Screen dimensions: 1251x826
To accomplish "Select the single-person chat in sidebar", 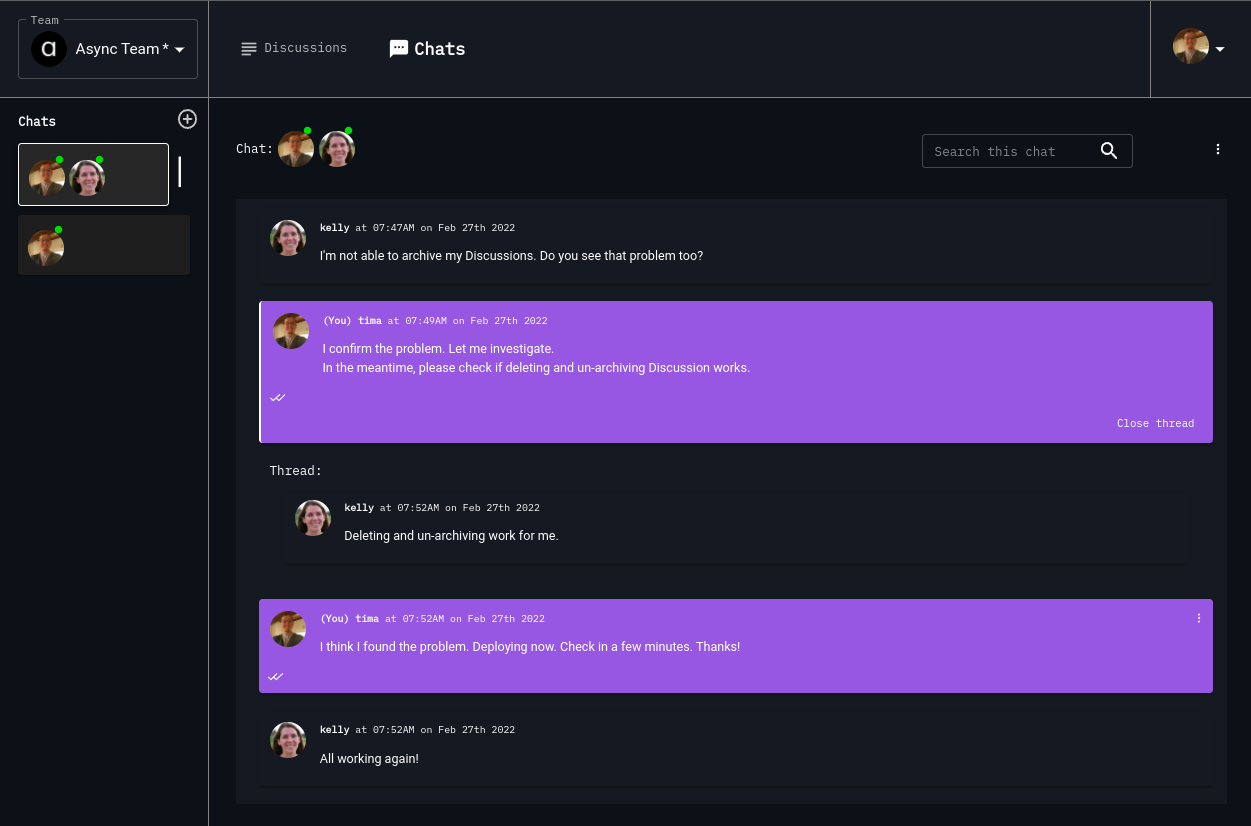I will 104,245.
